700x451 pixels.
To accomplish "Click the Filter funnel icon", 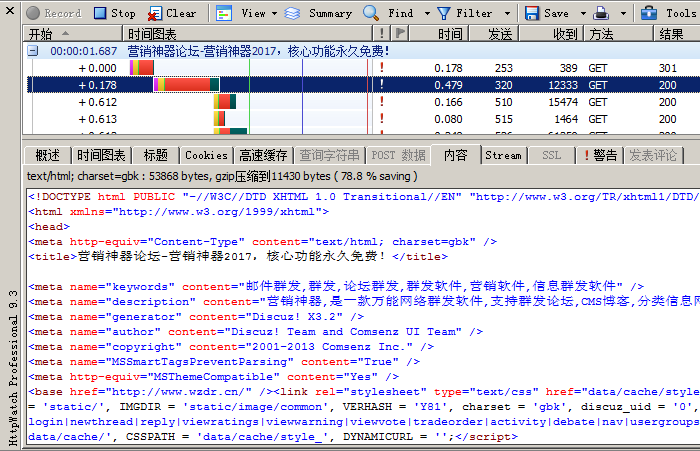I will click(444, 13).
